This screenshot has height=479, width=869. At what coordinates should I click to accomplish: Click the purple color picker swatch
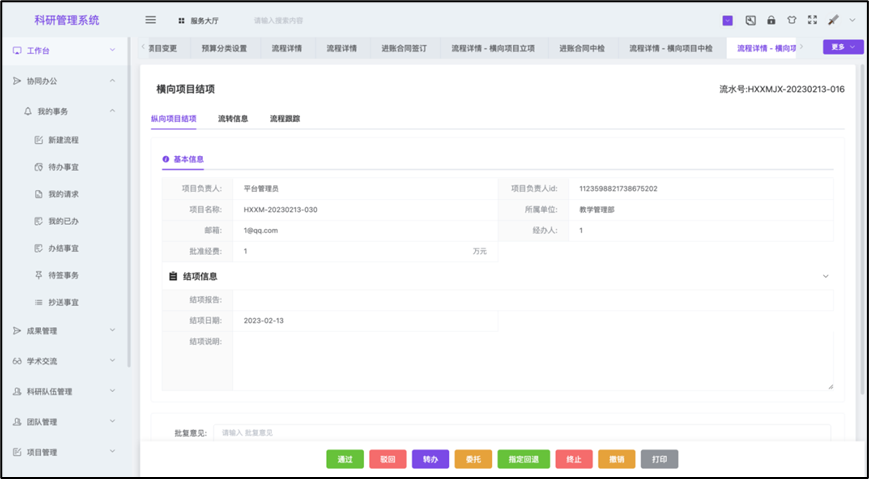(727, 20)
